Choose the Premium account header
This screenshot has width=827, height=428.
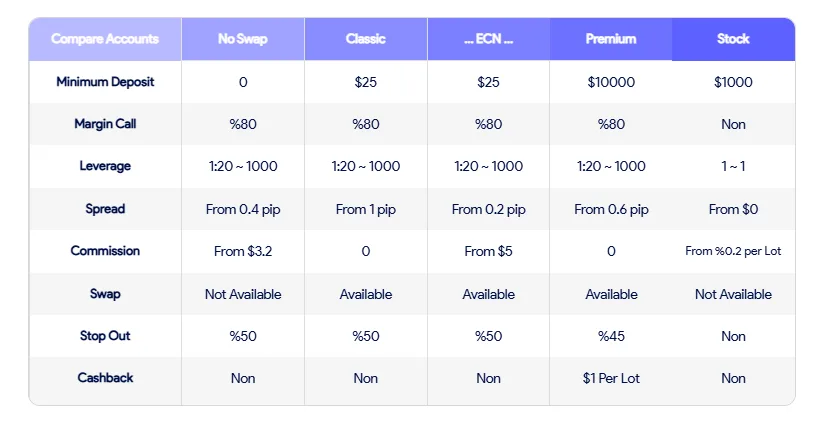tap(611, 40)
